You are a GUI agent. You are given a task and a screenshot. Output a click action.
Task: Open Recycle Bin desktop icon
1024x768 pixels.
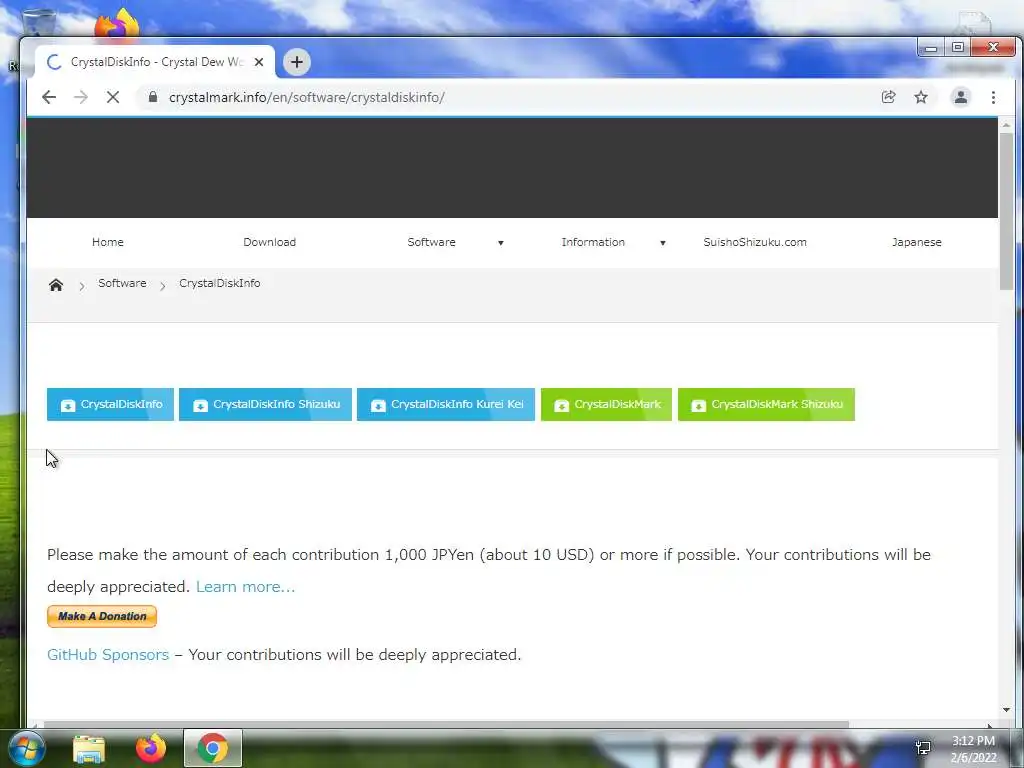click(x=39, y=22)
